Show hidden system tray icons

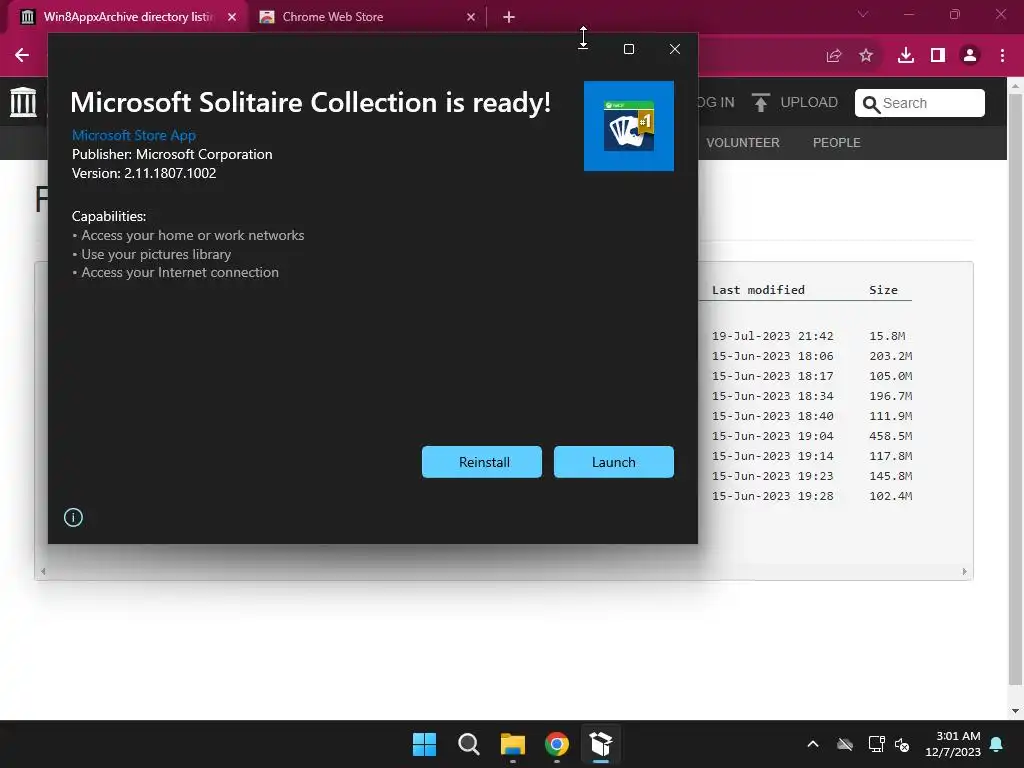tap(813, 744)
